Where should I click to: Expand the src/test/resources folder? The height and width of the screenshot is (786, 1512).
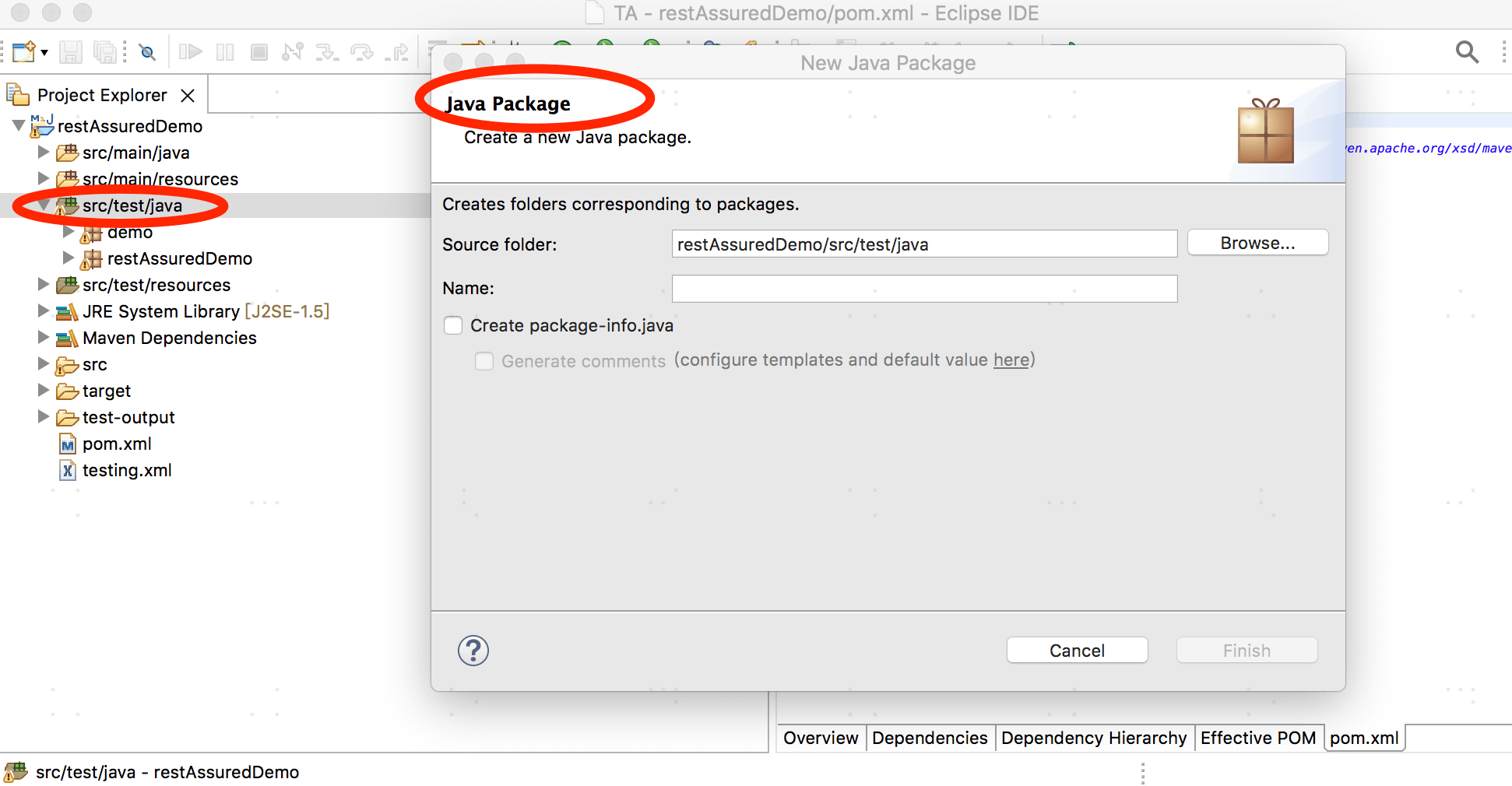pos(44,284)
